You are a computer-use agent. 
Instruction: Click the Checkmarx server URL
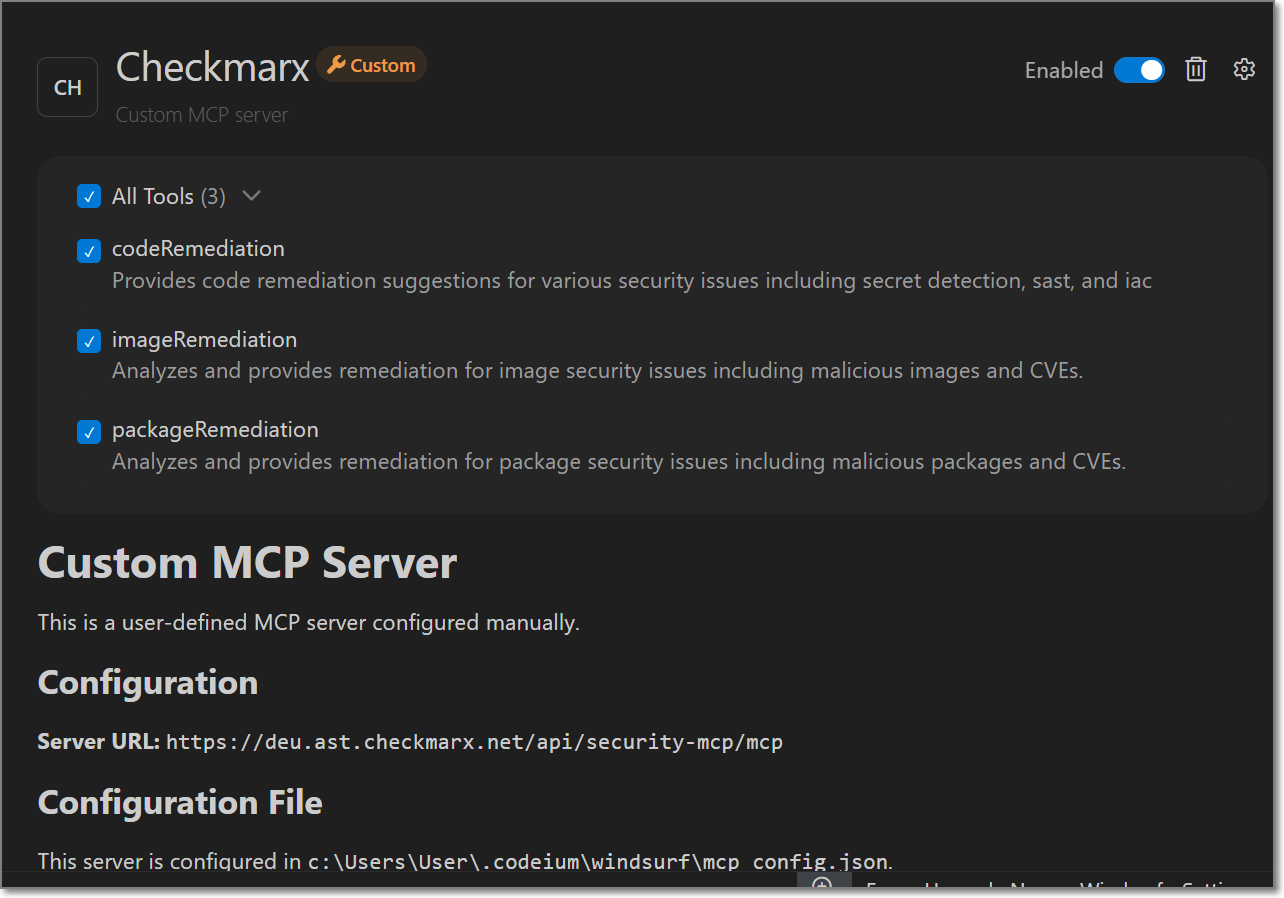[473, 742]
